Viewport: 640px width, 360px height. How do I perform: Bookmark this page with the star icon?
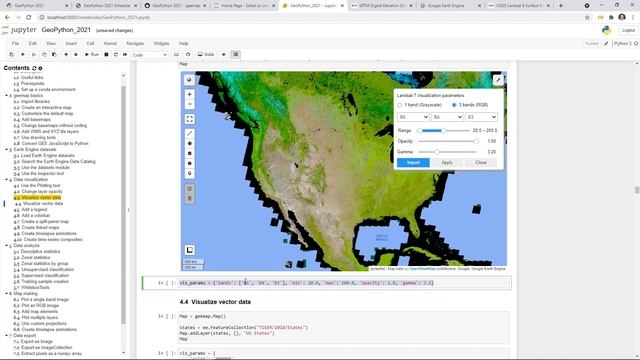(587, 18)
